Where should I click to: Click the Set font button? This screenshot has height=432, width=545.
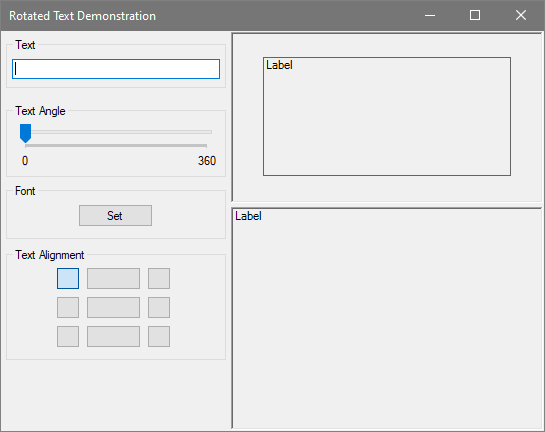coord(115,215)
